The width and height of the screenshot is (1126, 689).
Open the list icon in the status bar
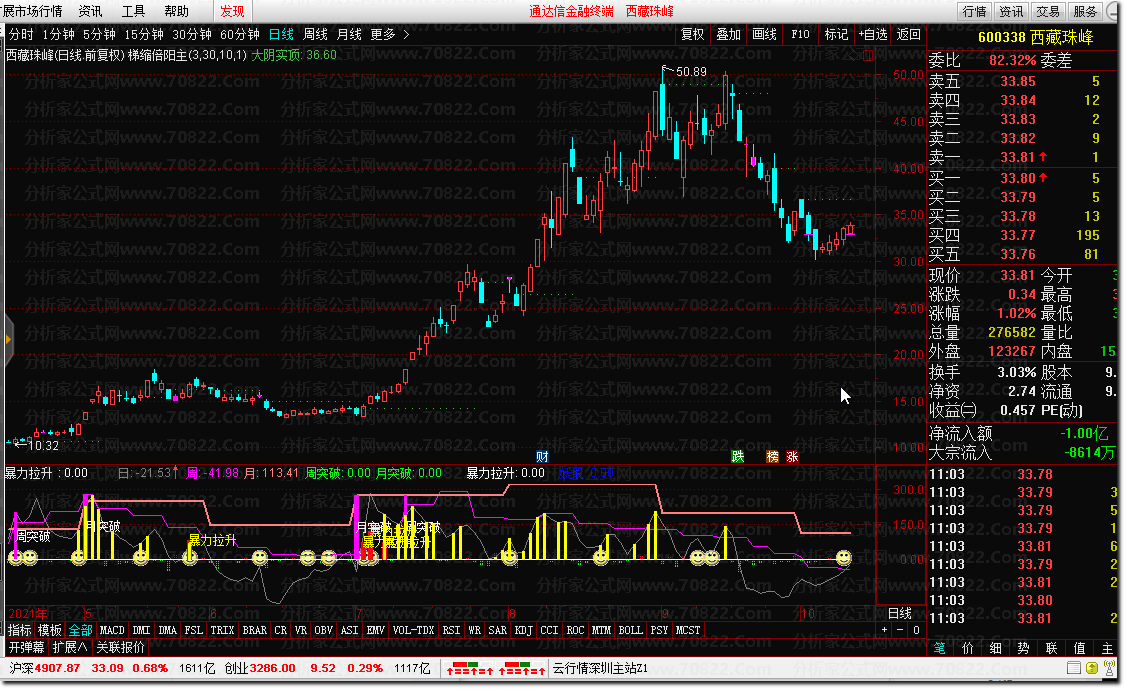pyautogui.click(x=1074, y=668)
